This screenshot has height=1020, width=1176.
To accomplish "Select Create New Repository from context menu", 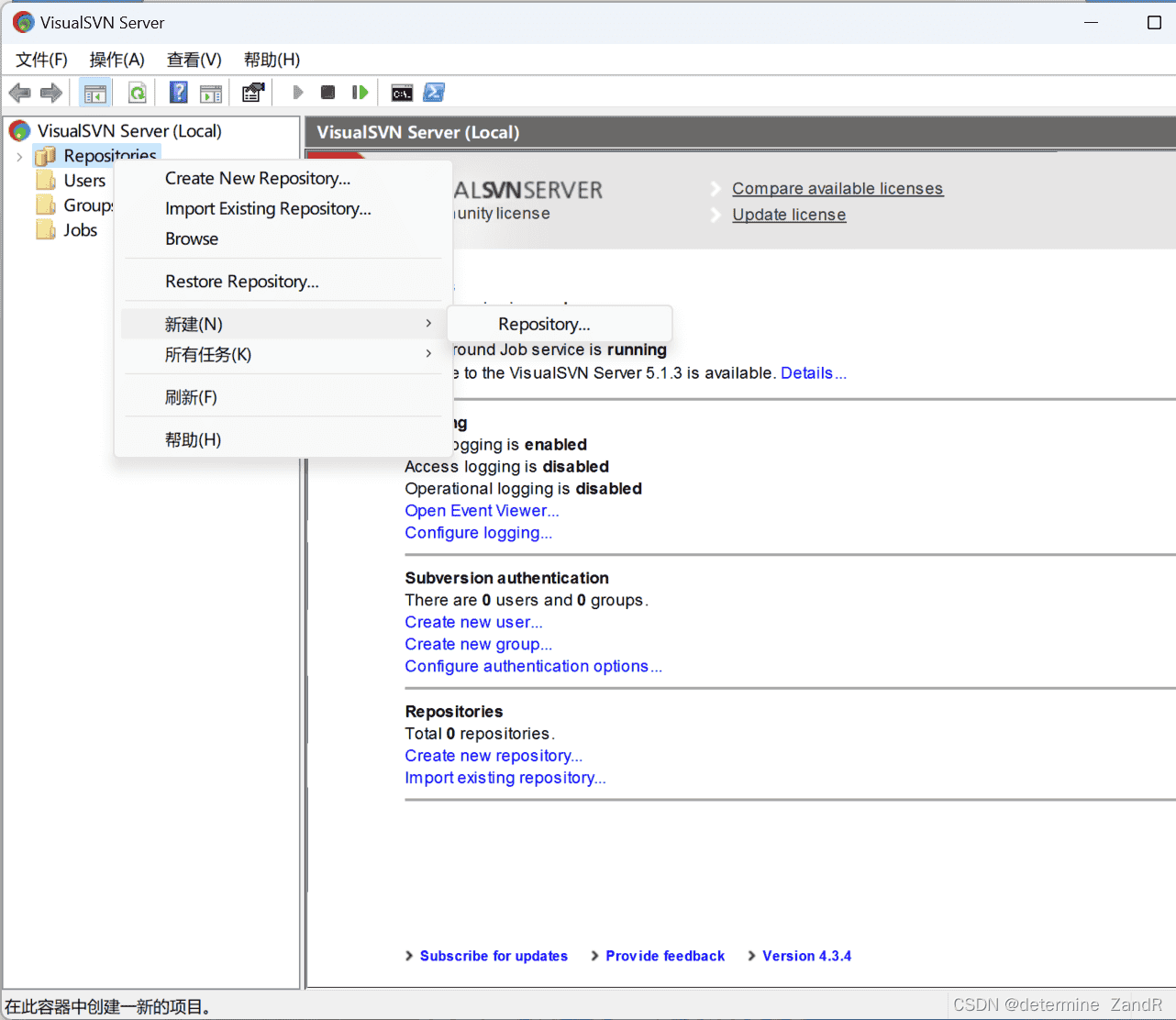I will (x=257, y=178).
